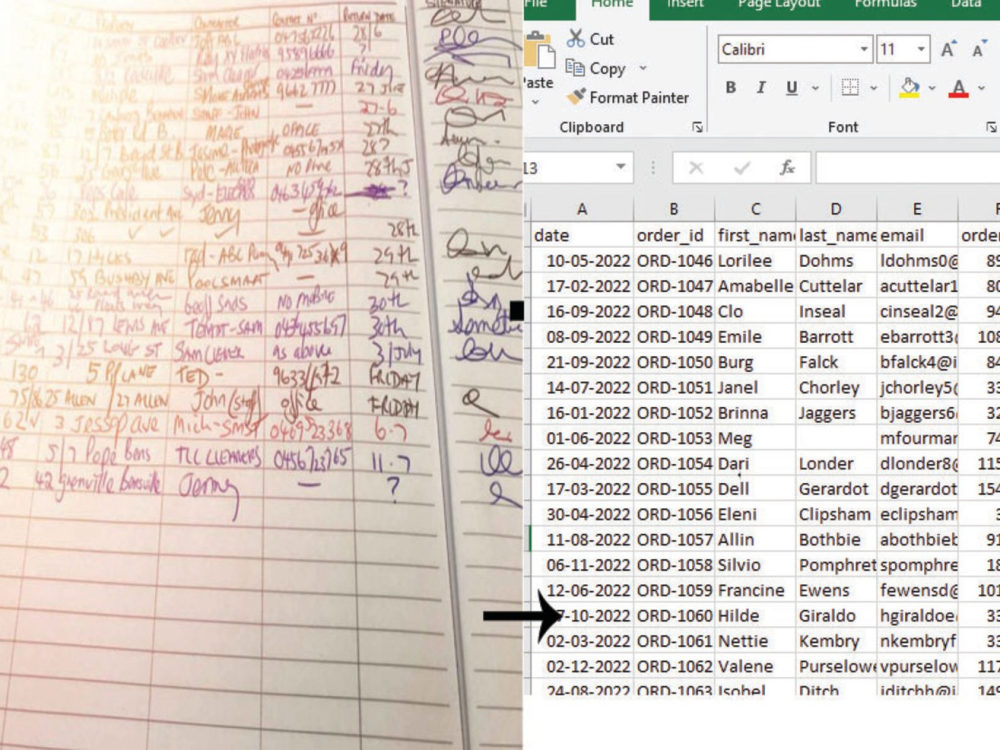Click the formula bar Cancel X icon
This screenshot has width=1000, height=750.
(696, 168)
